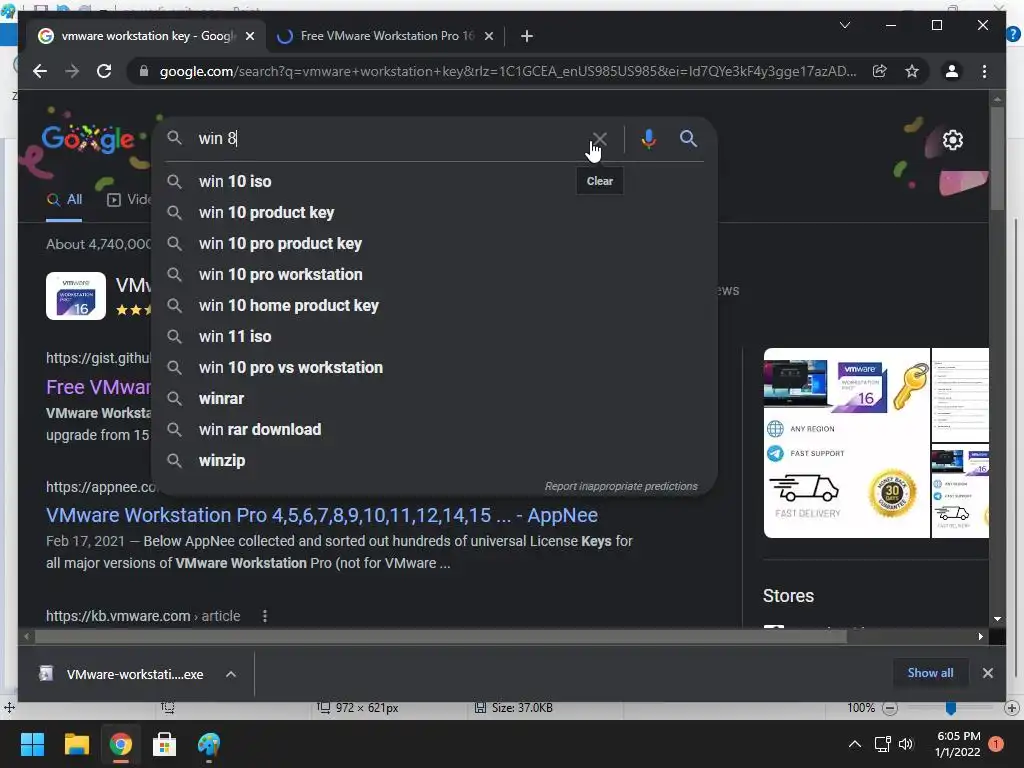The height and width of the screenshot is (768, 1024).
Task: Select suggestion 'winrar'
Action: 434,398
